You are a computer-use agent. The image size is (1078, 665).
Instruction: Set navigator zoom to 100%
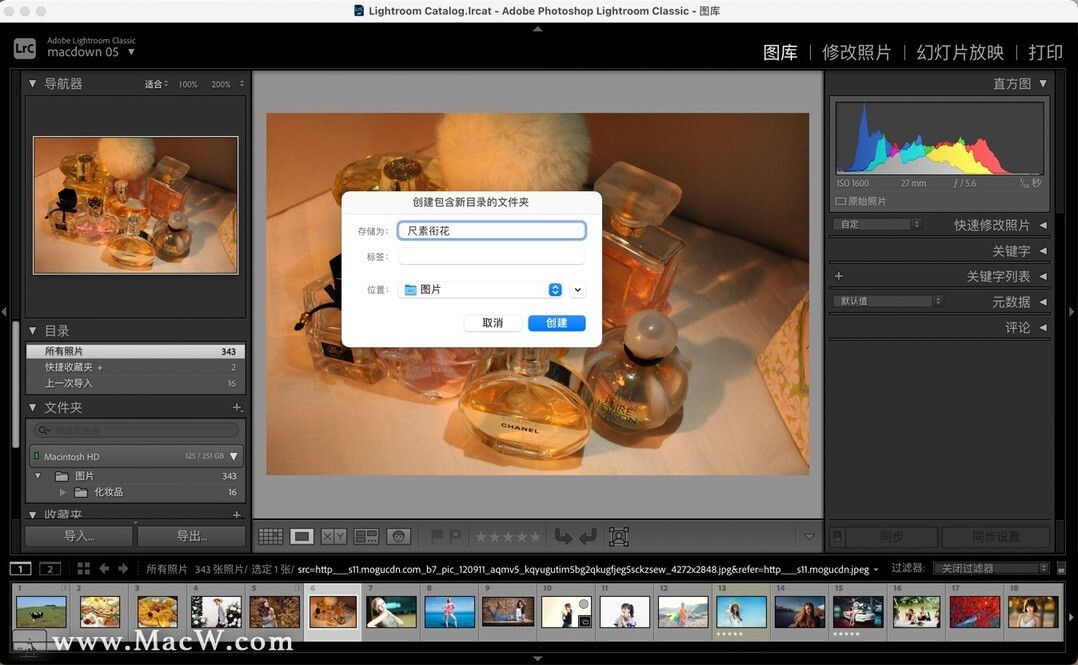[188, 85]
